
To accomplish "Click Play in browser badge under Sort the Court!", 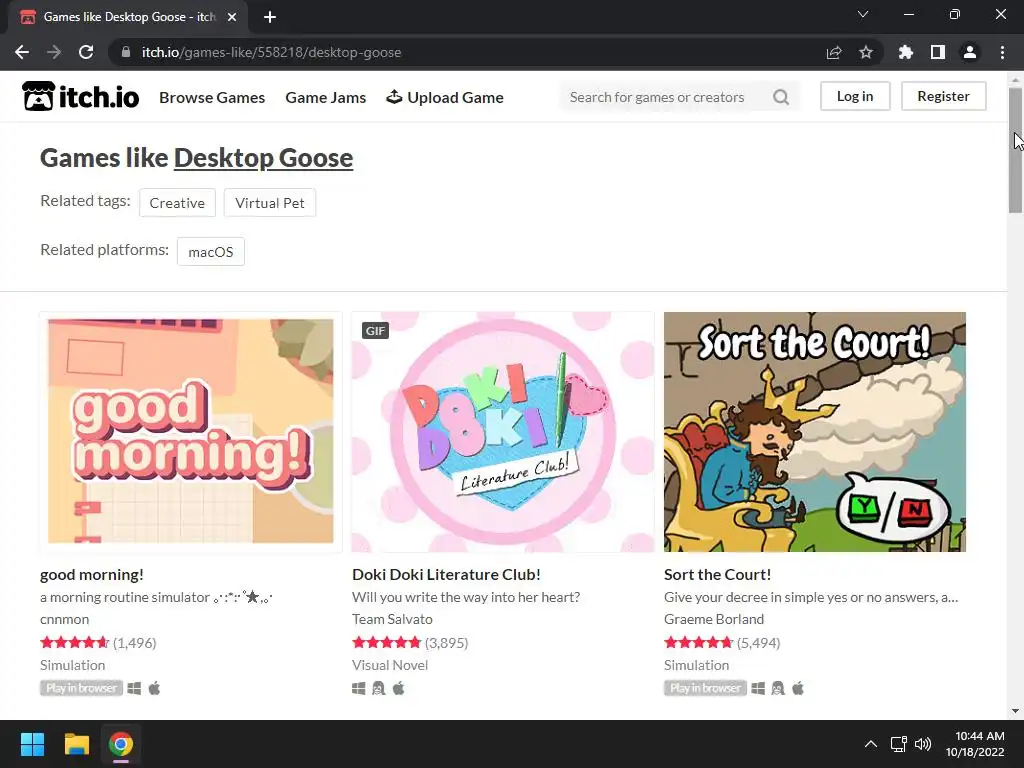I will tap(705, 688).
